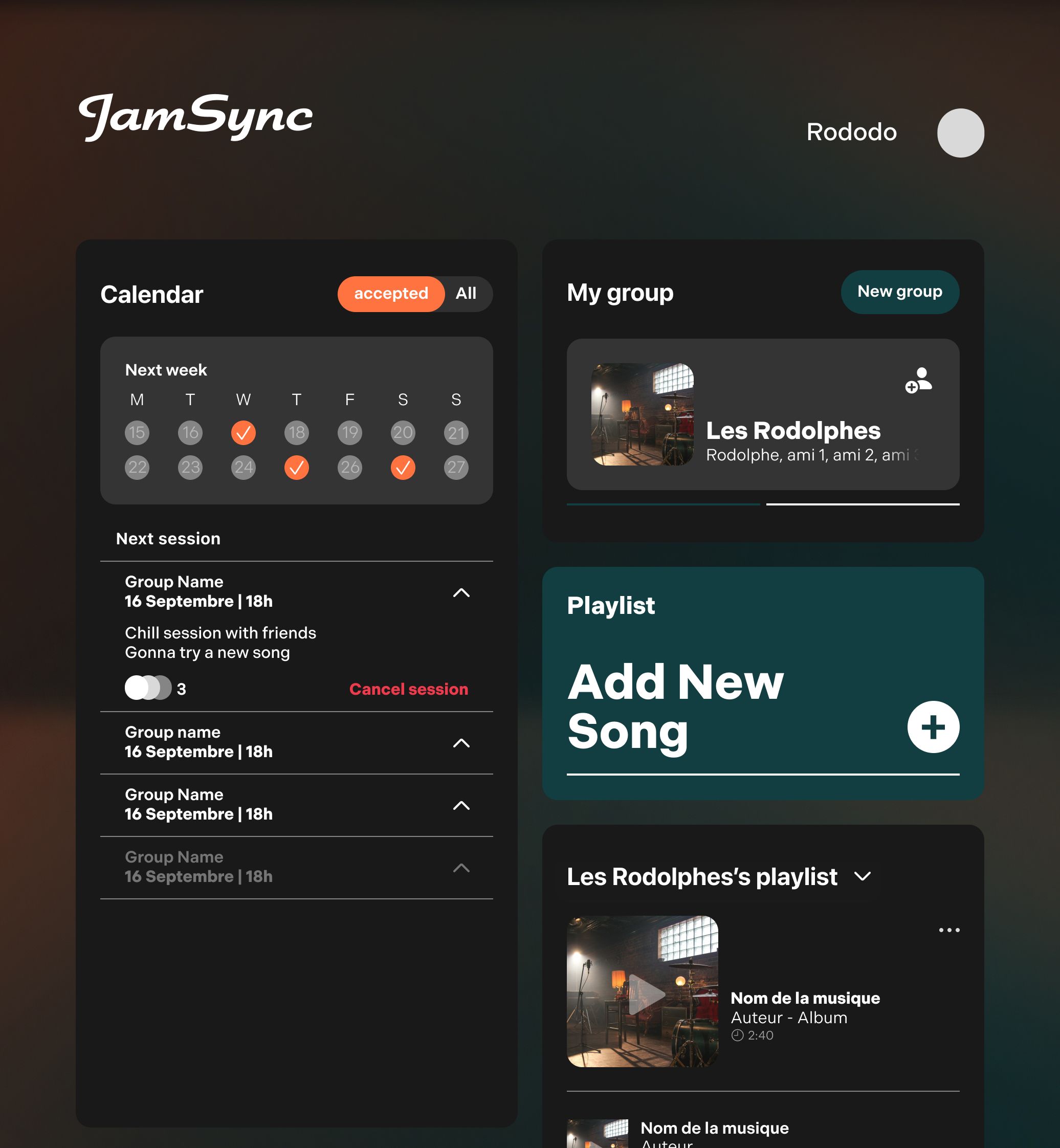This screenshot has height=1148, width=1060.
Task: Expand the second Group name session
Action: point(461,743)
